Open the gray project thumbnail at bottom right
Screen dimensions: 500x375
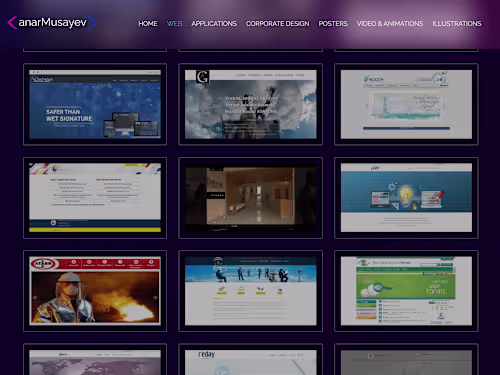pos(406,360)
